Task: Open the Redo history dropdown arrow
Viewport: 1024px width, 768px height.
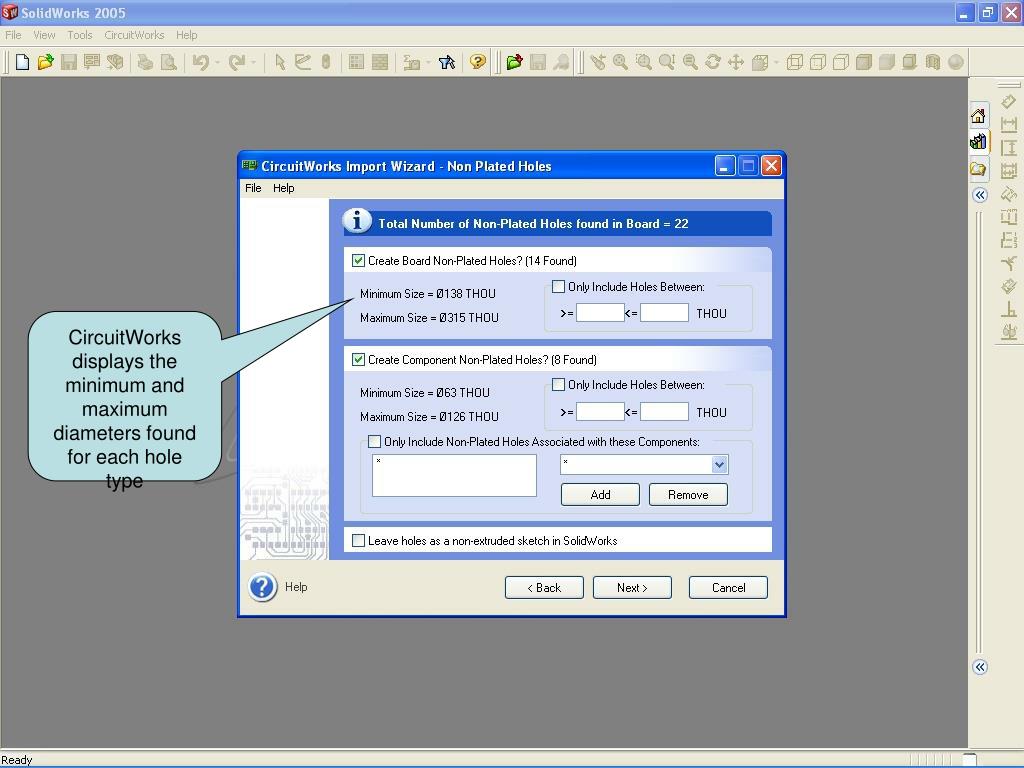Action: tap(253, 62)
